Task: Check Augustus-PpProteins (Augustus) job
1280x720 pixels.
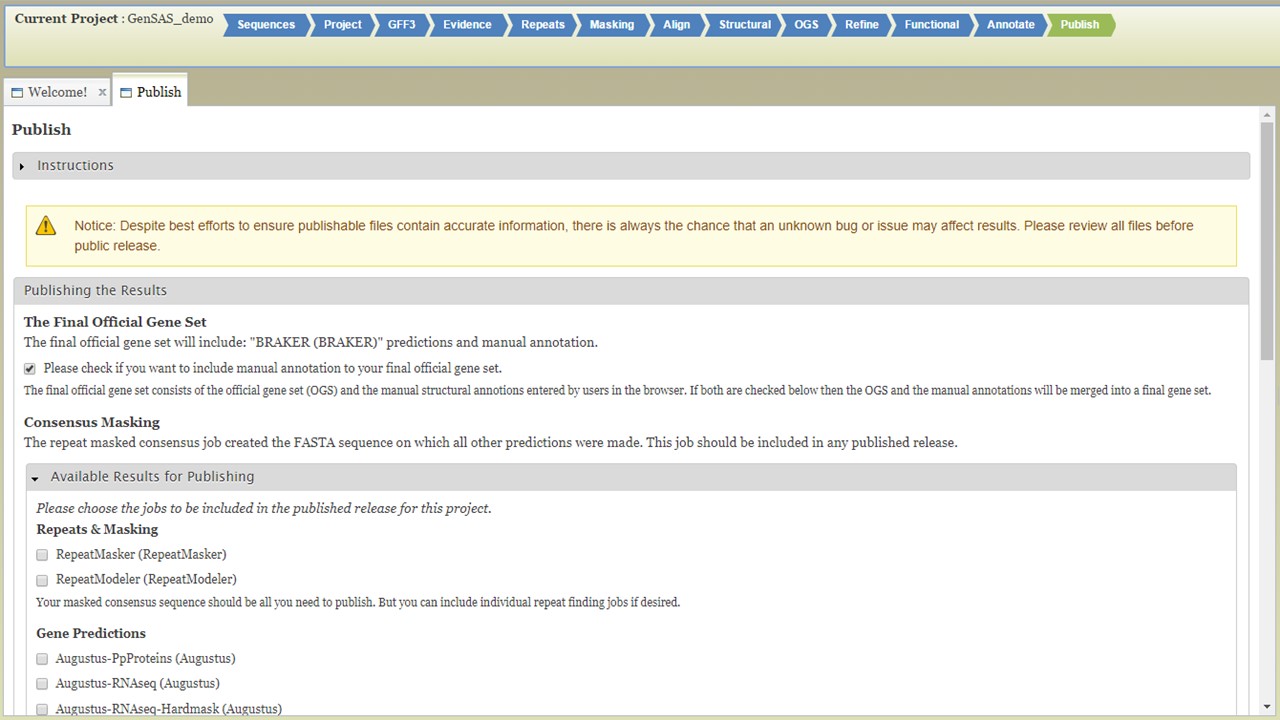Action: coord(42,659)
